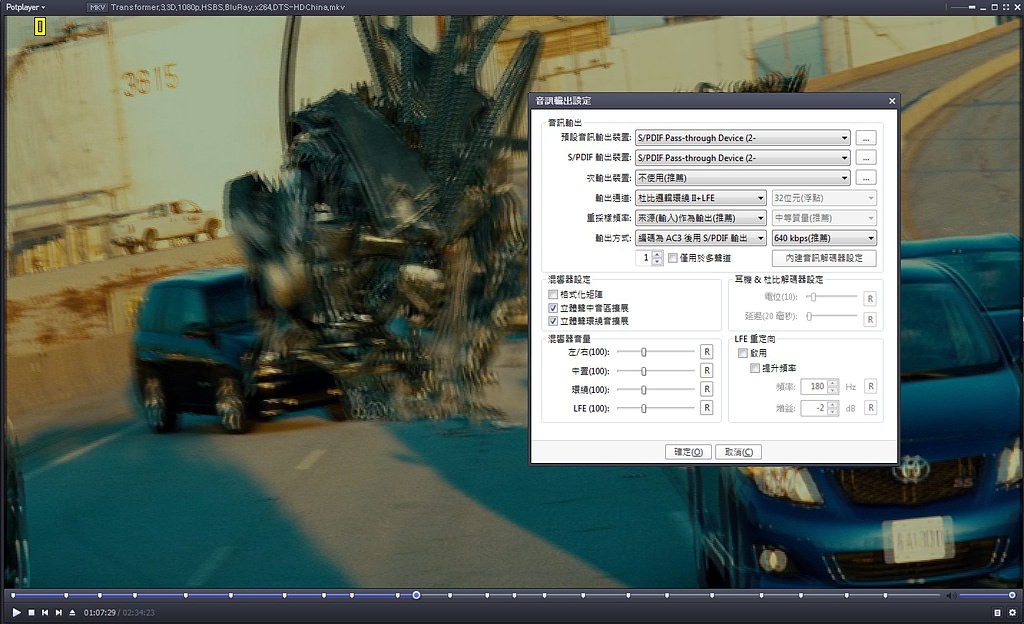Close the 音訊輸出設定 dialog

pos(892,101)
